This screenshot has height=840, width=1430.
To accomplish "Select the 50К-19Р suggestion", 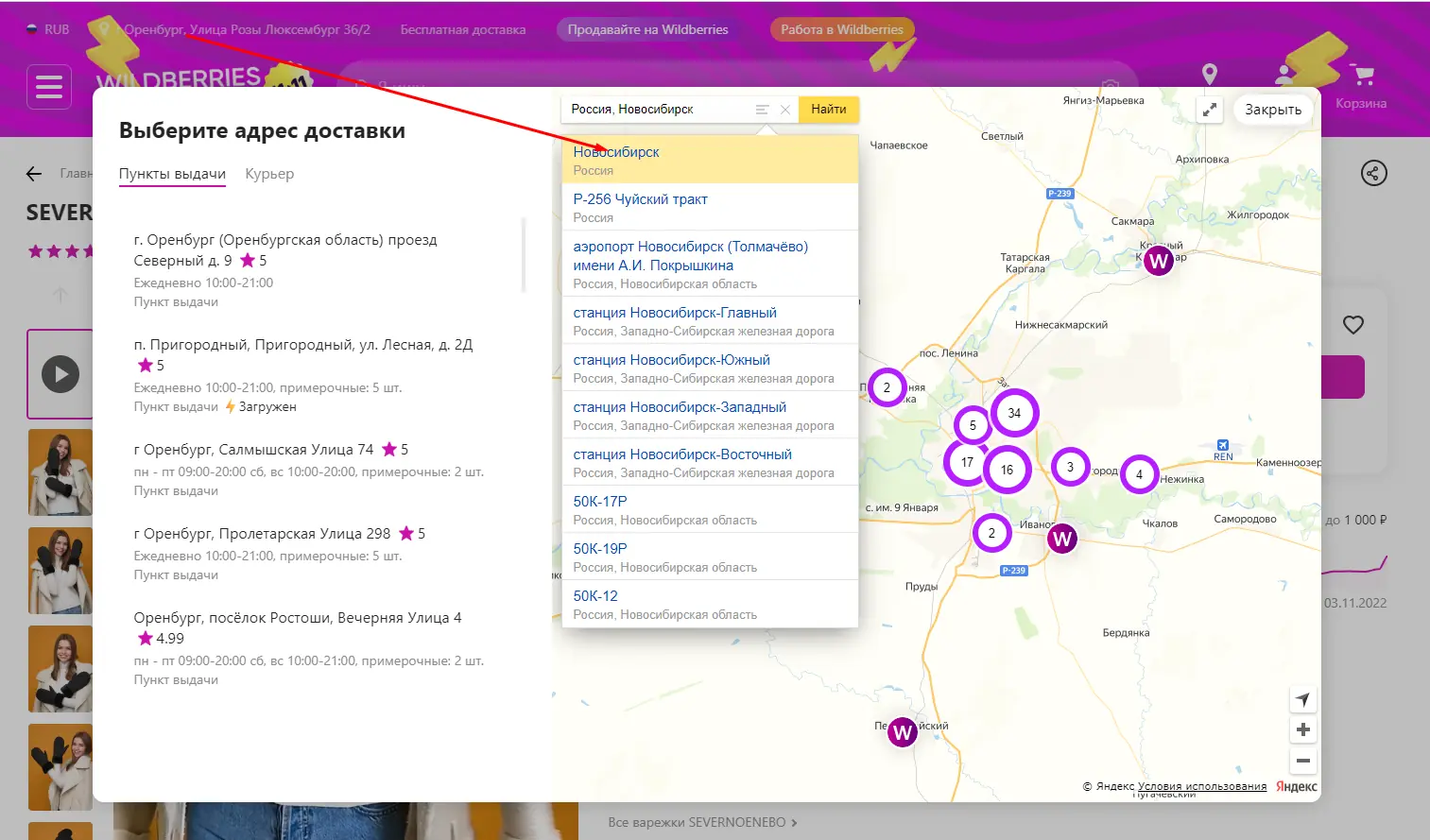I will click(710, 557).
